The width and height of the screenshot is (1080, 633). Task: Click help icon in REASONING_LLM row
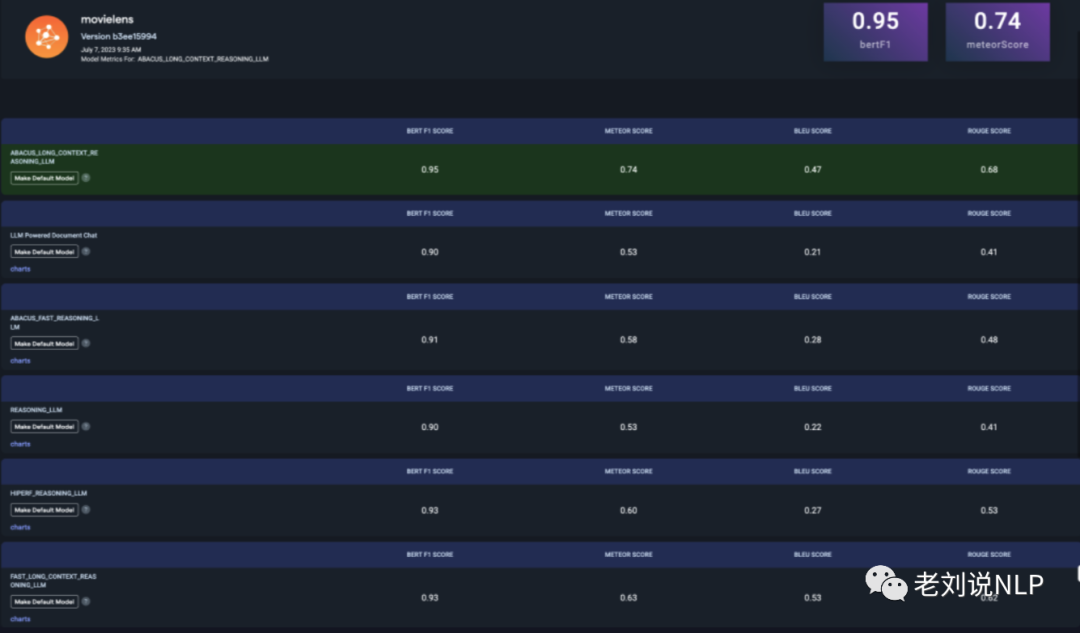pos(86,426)
